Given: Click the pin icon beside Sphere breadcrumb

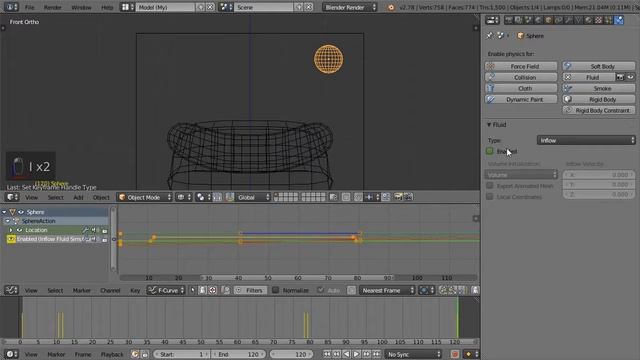Looking at the screenshot, I should tap(489, 36).
